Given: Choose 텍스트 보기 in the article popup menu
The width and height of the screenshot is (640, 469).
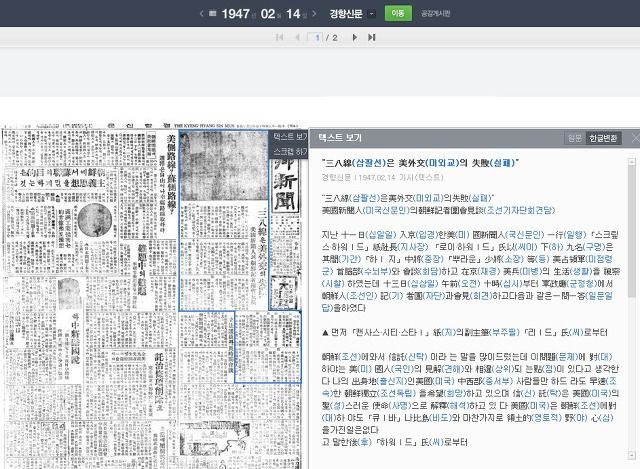Looking at the screenshot, I should click(x=290, y=137).
